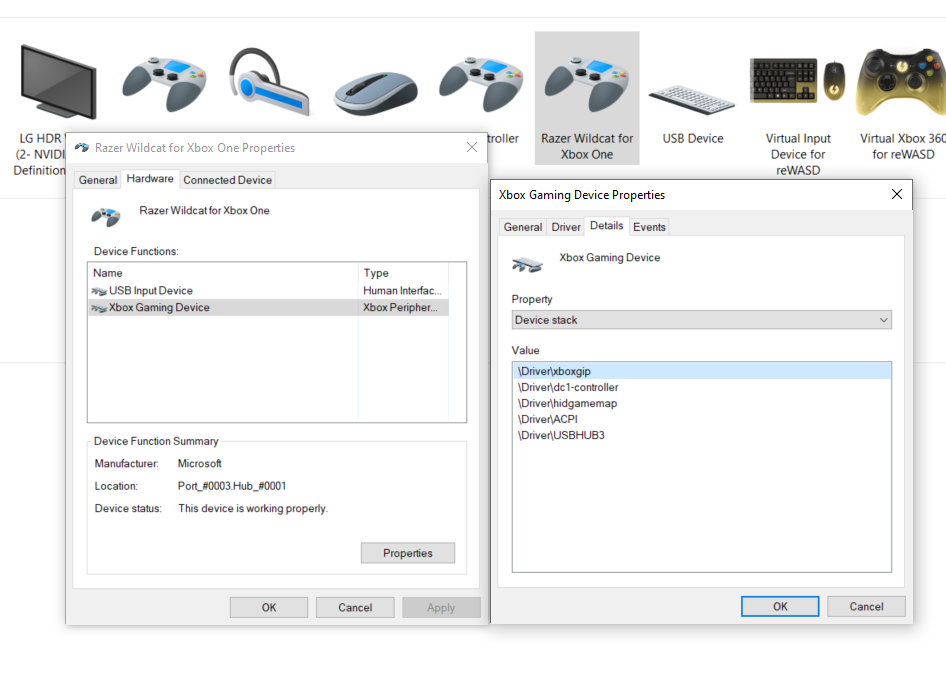Click the Port_#0003.Hub_#0001 location text
946x700 pixels.
point(232,486)
